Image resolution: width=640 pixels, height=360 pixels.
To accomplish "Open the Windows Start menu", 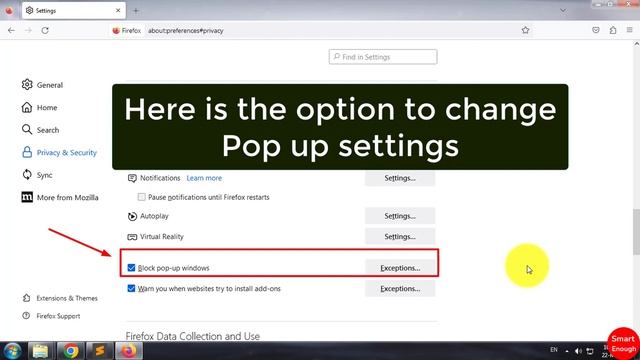I will [x=12, y=351].
